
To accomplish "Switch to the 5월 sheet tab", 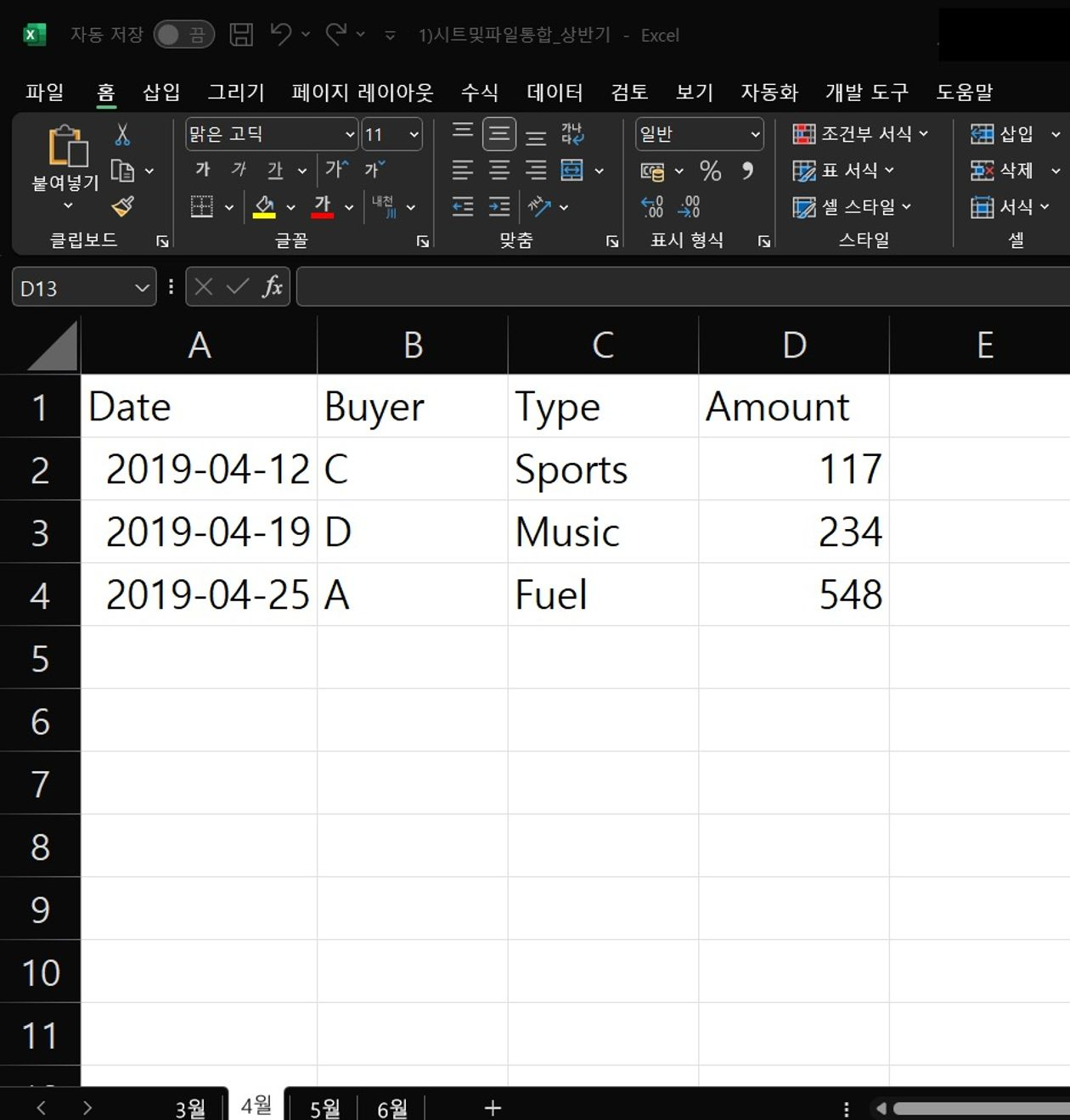I will pos(324,1107).
